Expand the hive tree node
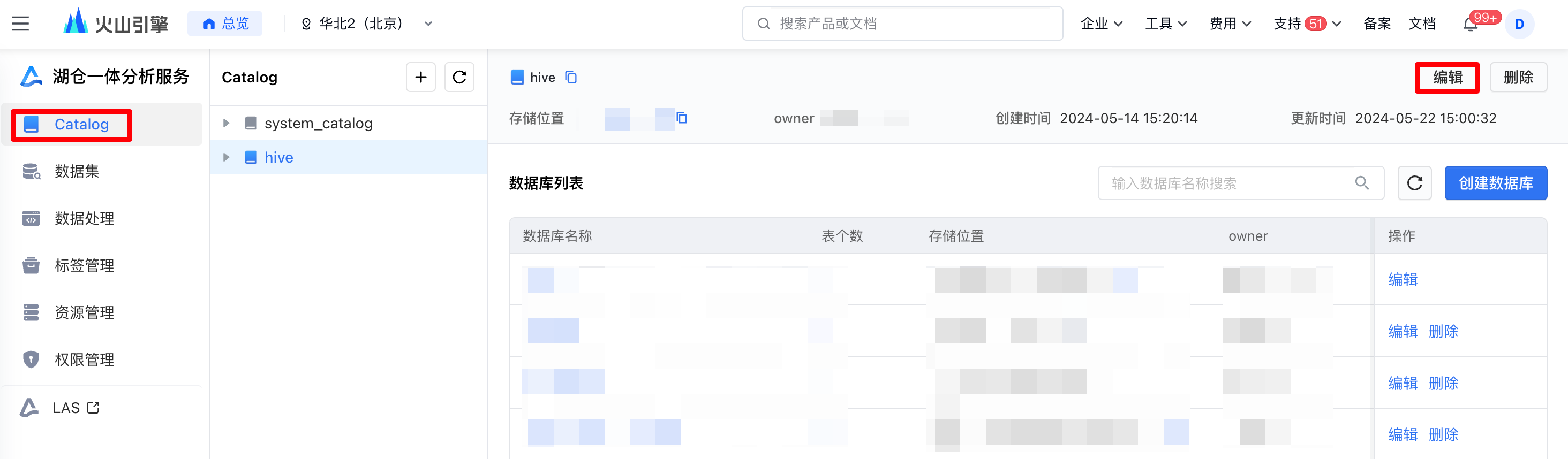Screen dimensions: 1568x459 pyautogui.click(x=227, y=157)
